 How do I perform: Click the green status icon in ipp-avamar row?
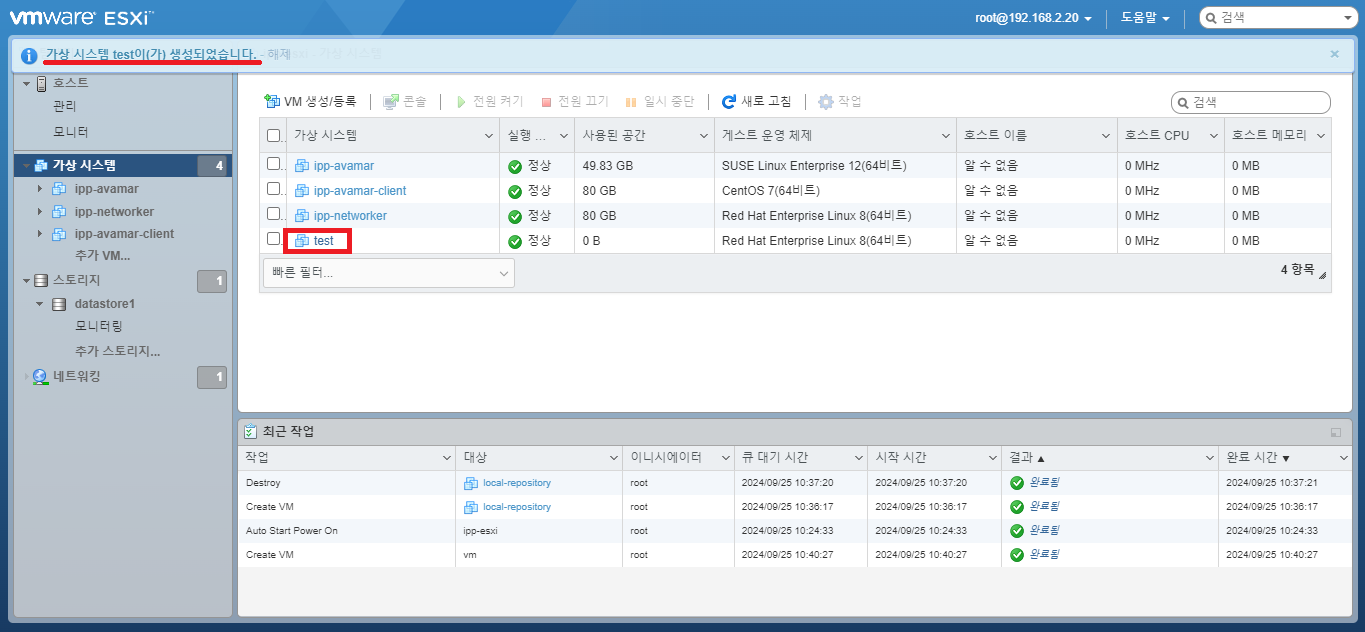(515, 166)
